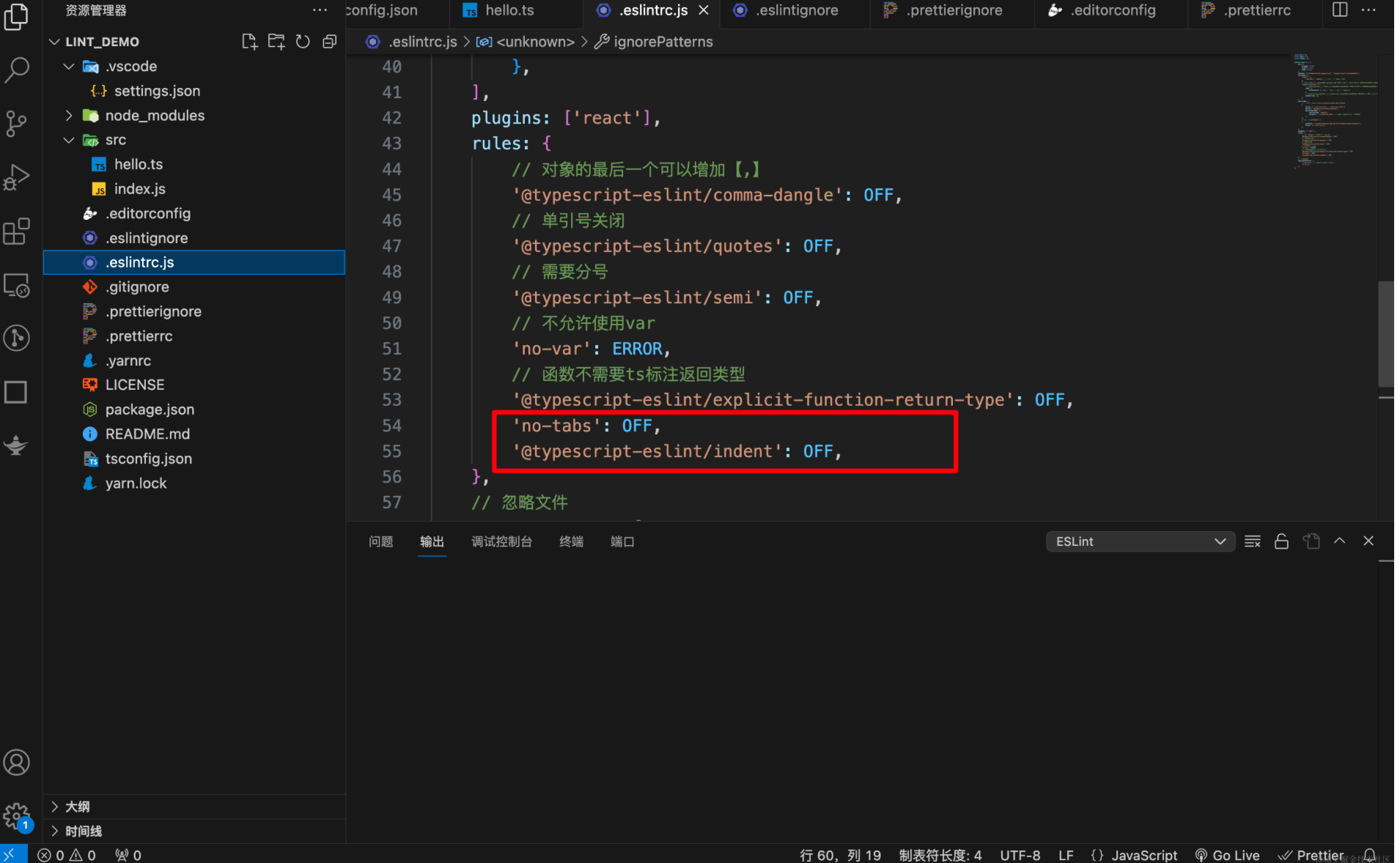This screenshot has width=1400, height=863.
Task: Open the Explorer view icon
Action: 16,16
